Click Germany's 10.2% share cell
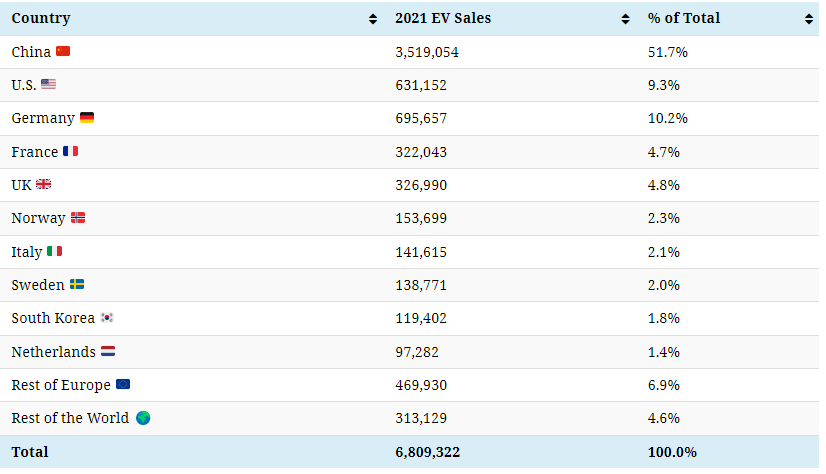 pyautogui.click(x=667, y=118)
